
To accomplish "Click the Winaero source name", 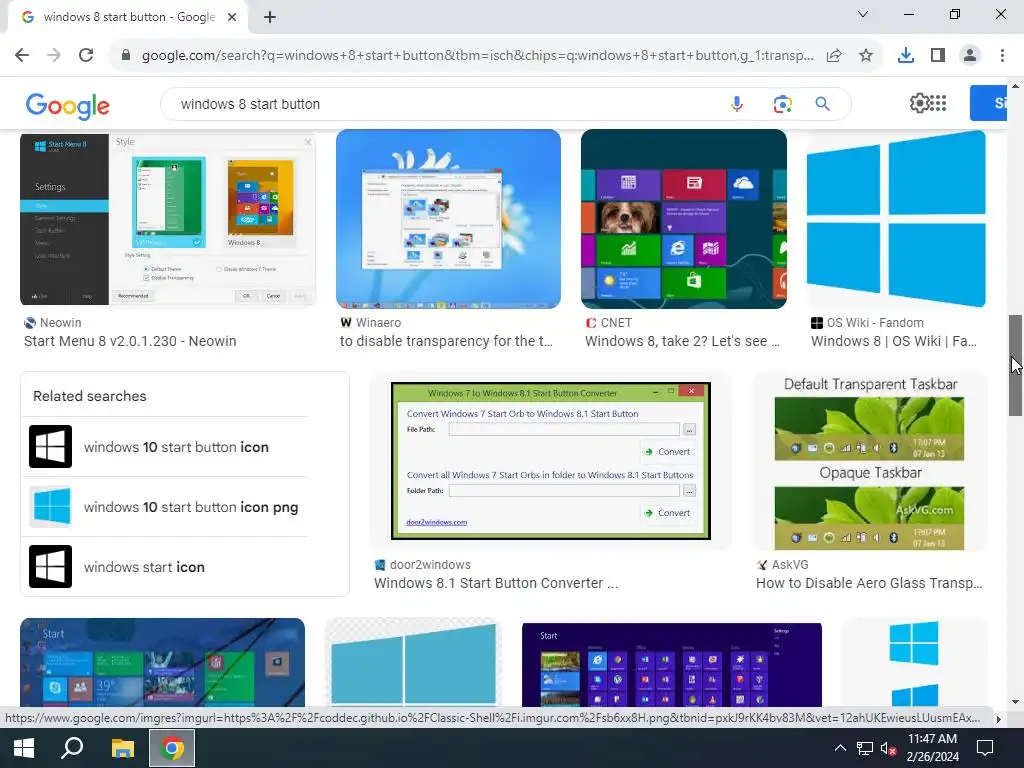I will (379, 323).
